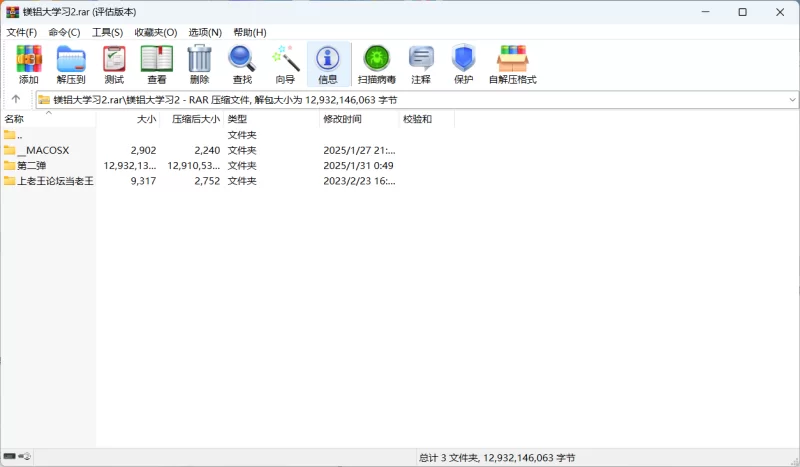Image resolution: width=800 pixels, height=467 pixels.
Task: Open the File (文件) menu
Action: (22, 32)
